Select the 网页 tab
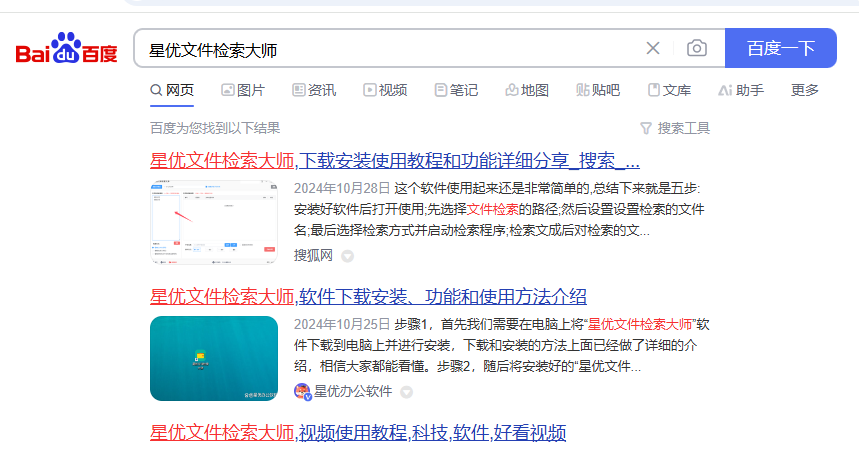The image size is (859, 451). 172,90
